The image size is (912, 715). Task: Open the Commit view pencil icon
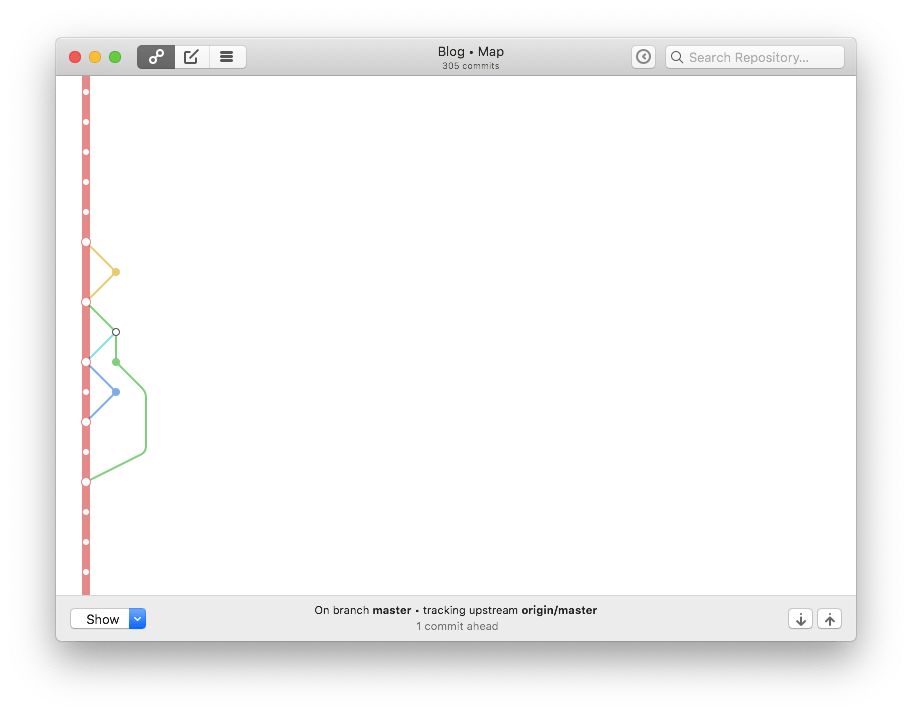point(191,57)
